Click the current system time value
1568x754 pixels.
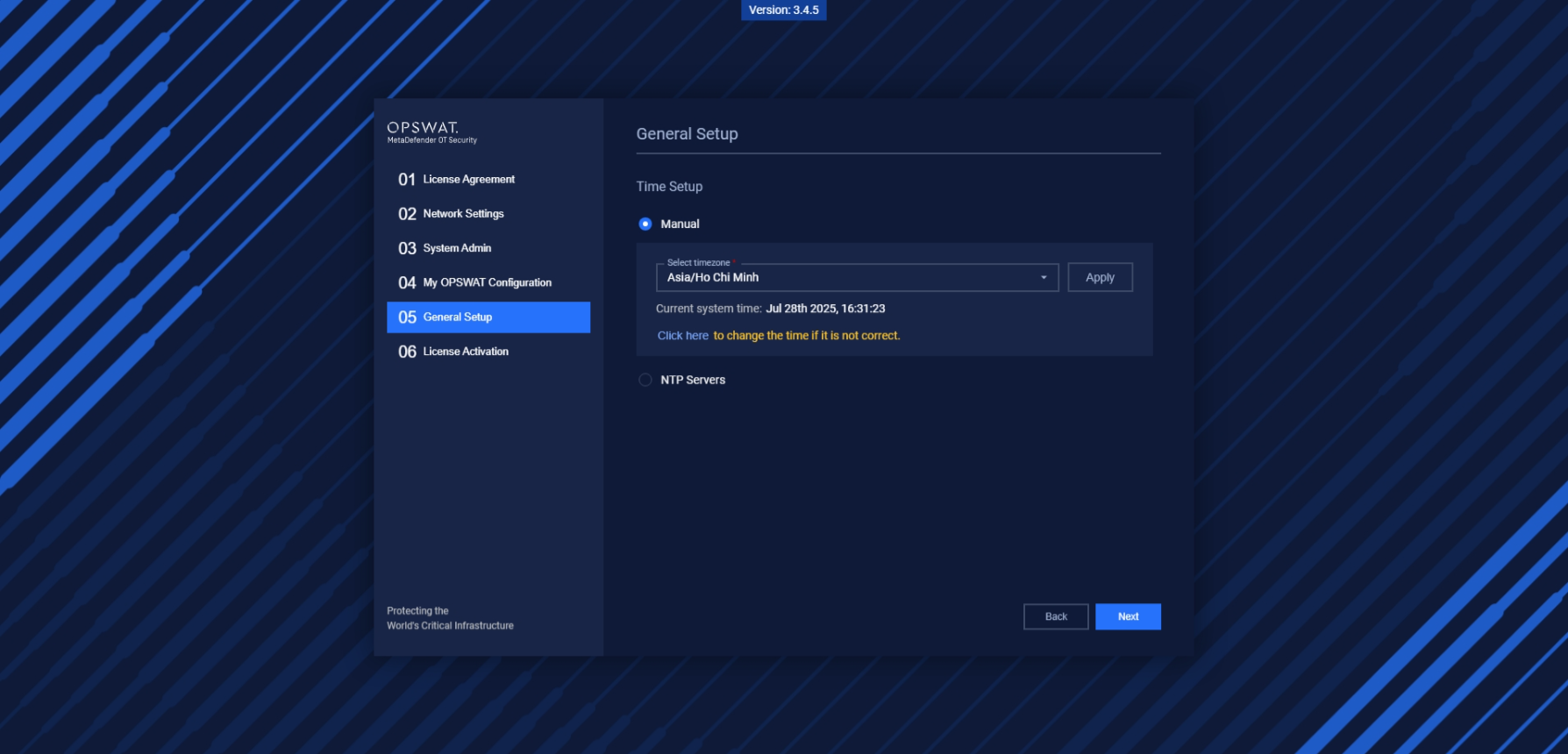[825, 309]
